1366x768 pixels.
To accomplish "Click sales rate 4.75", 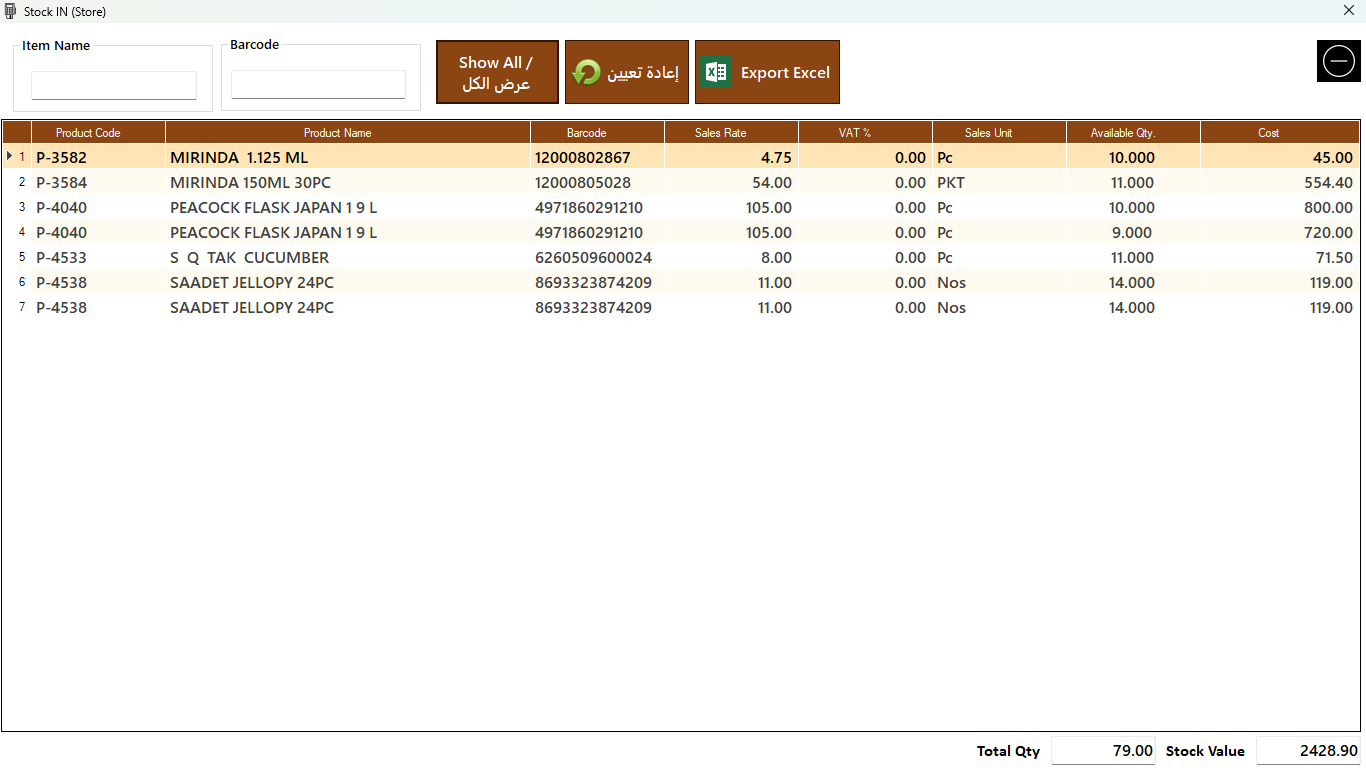I will pyautogui.click(x=776, y=158).
